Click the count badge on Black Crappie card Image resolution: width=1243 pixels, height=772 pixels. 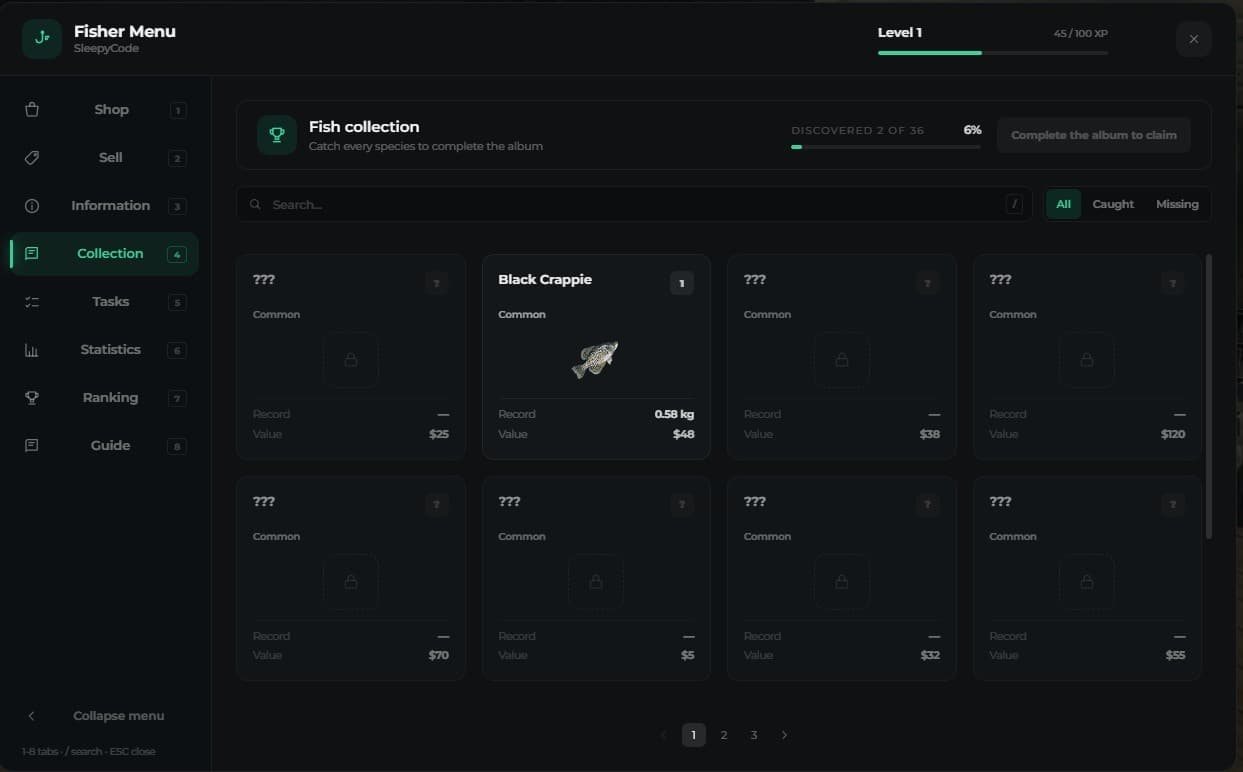[682, 284]
